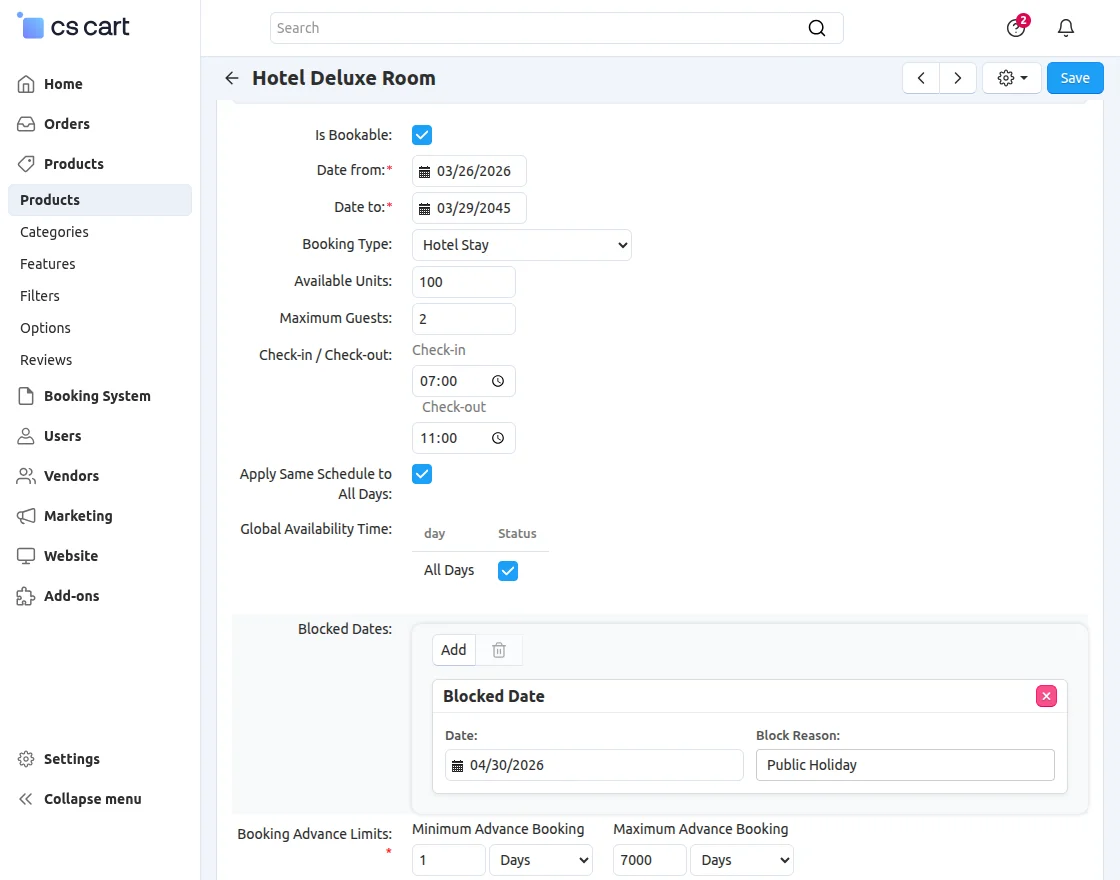Screen dimensions: 1120x880
Task: Go to the next product arrow
Action: pyautogui.click(x=958, y=78)
